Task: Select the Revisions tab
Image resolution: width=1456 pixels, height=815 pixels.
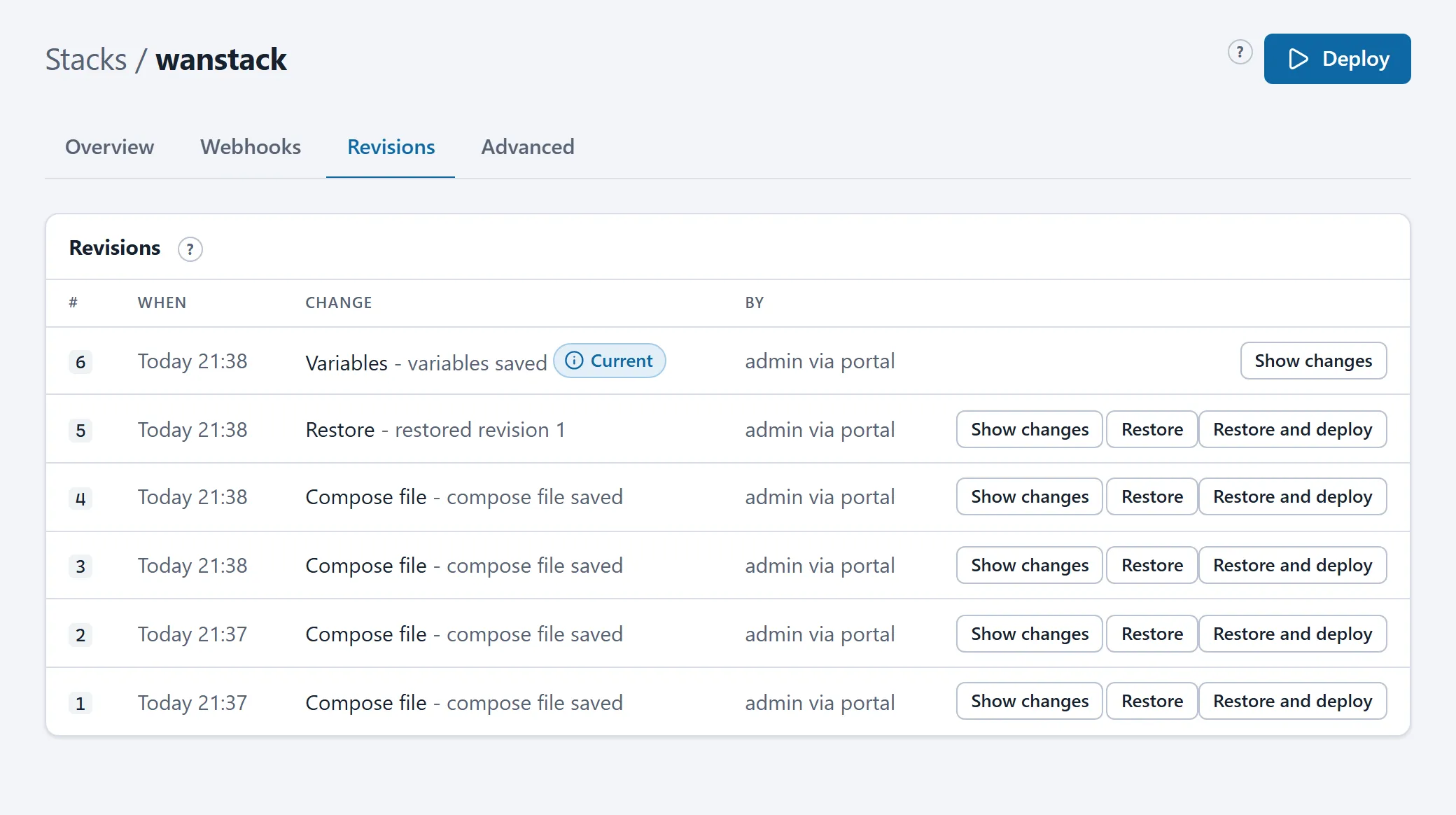Action: 391,147
